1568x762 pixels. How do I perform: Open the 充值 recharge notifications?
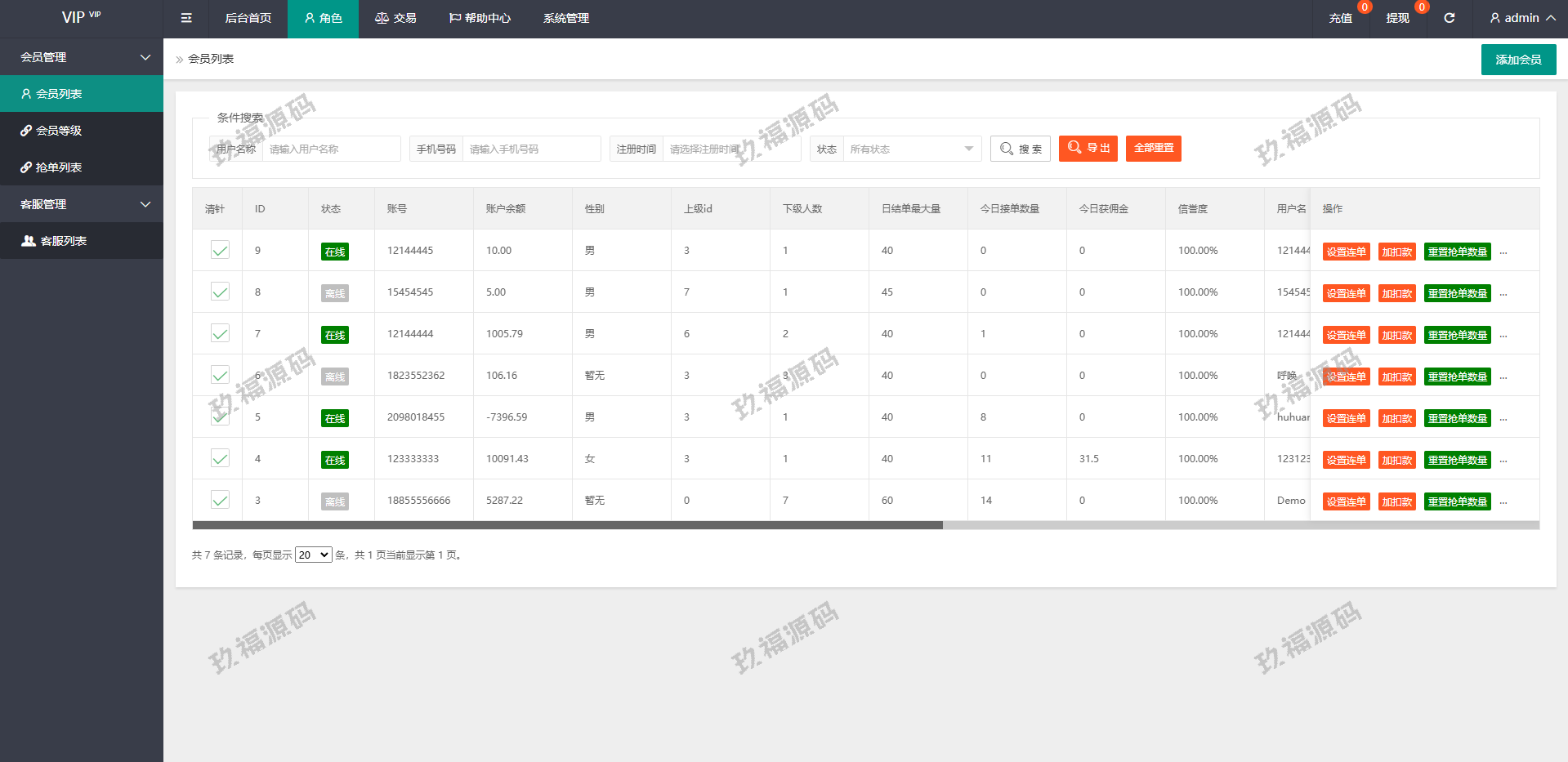pyautogui.click(x=1340, y=18)
